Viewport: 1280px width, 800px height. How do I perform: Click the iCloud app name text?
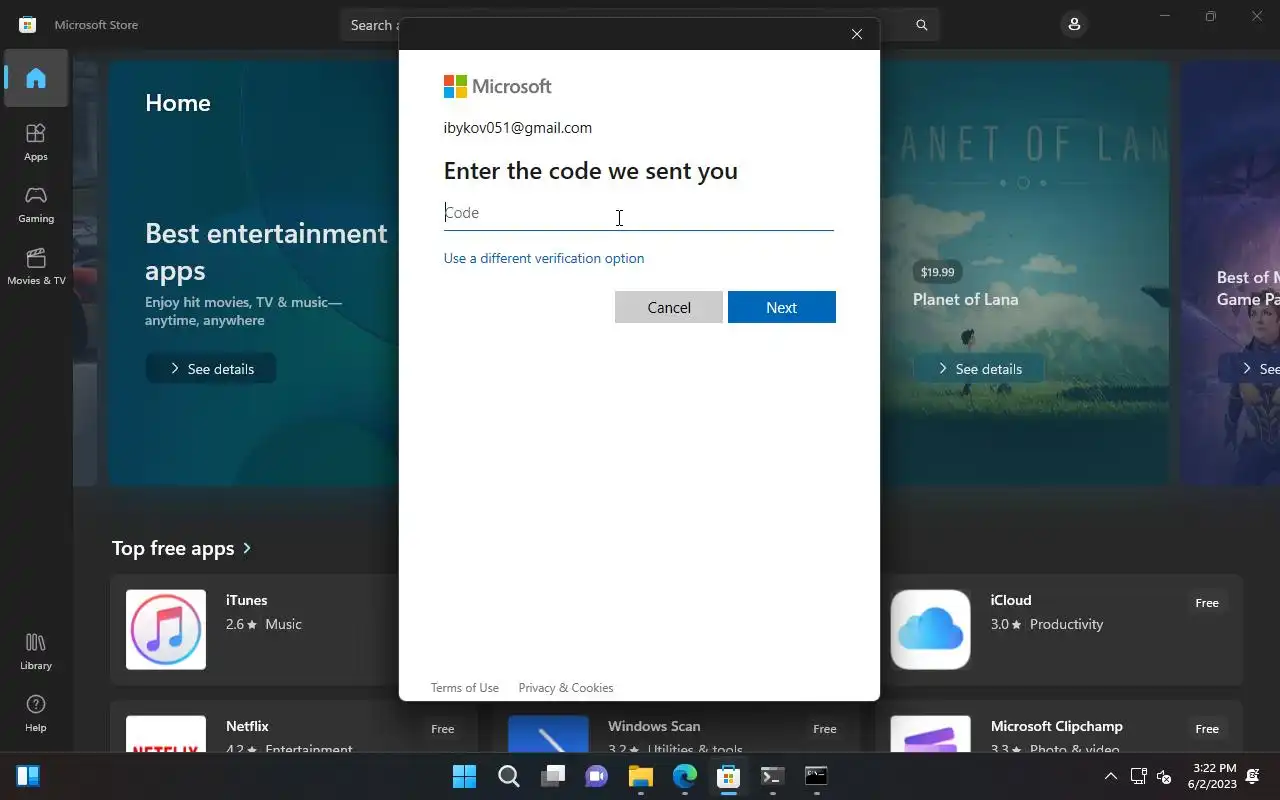pyautogui.click(x=1011, y=600)
